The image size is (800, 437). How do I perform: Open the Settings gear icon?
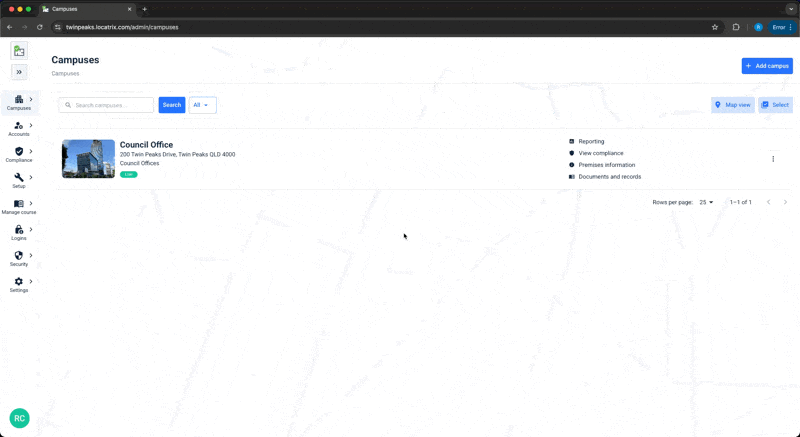[x=19, y=281]
